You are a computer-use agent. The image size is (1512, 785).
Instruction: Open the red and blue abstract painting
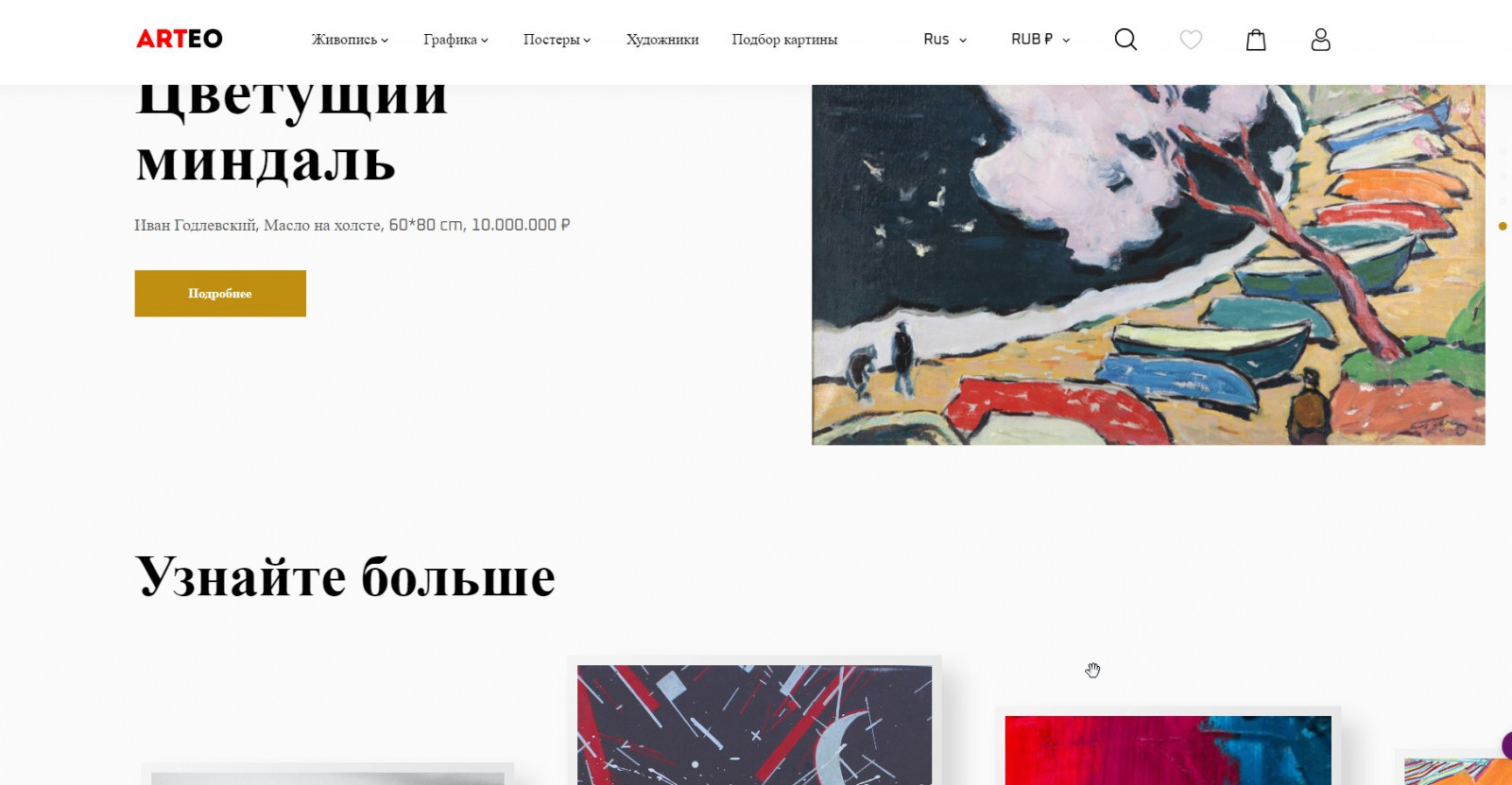point(1168,750)
